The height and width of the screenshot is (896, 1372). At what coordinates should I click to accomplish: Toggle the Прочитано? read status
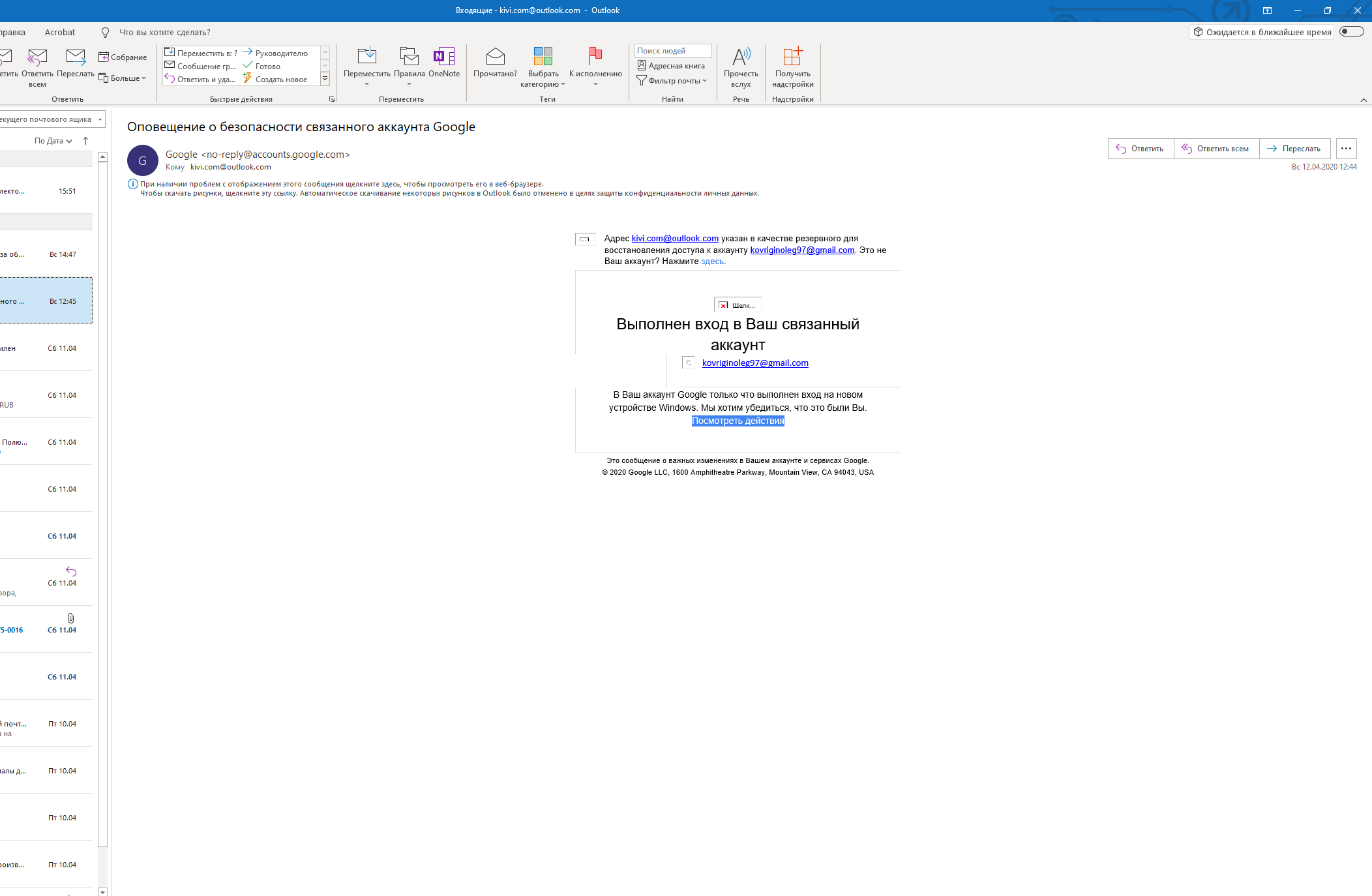[496, 63]
